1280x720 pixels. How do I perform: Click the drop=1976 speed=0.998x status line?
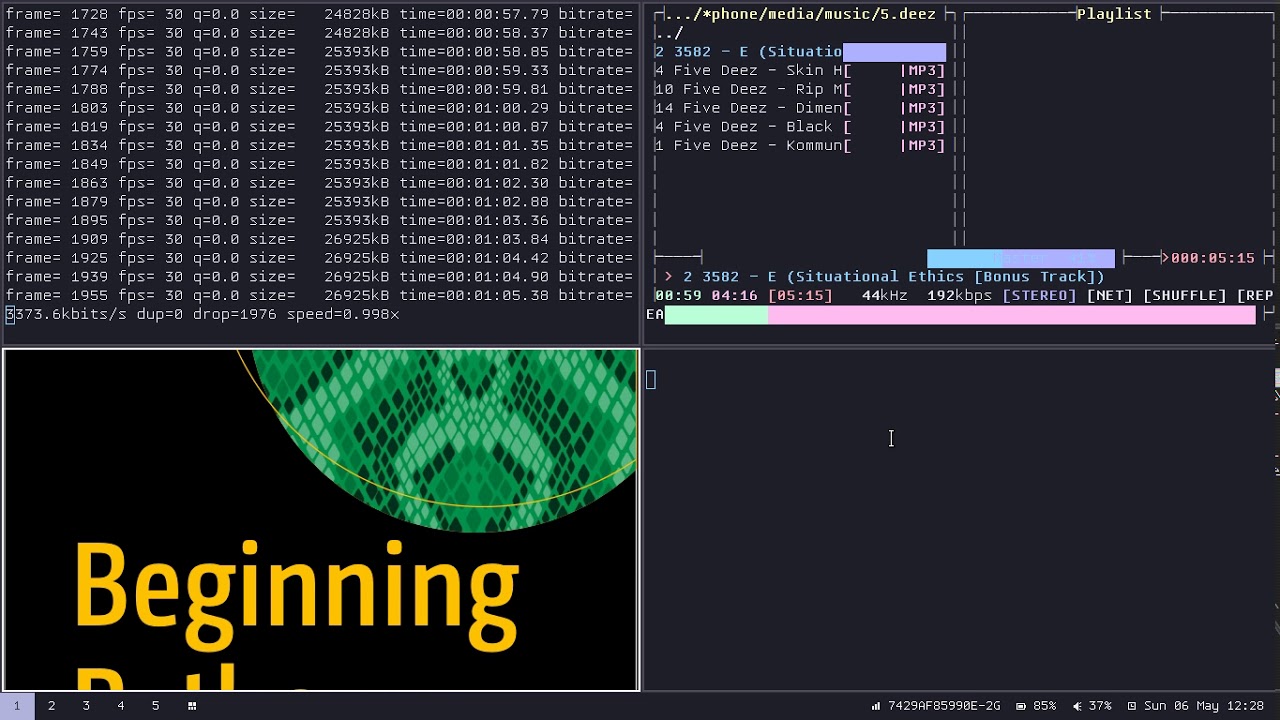tap(203, 315)
